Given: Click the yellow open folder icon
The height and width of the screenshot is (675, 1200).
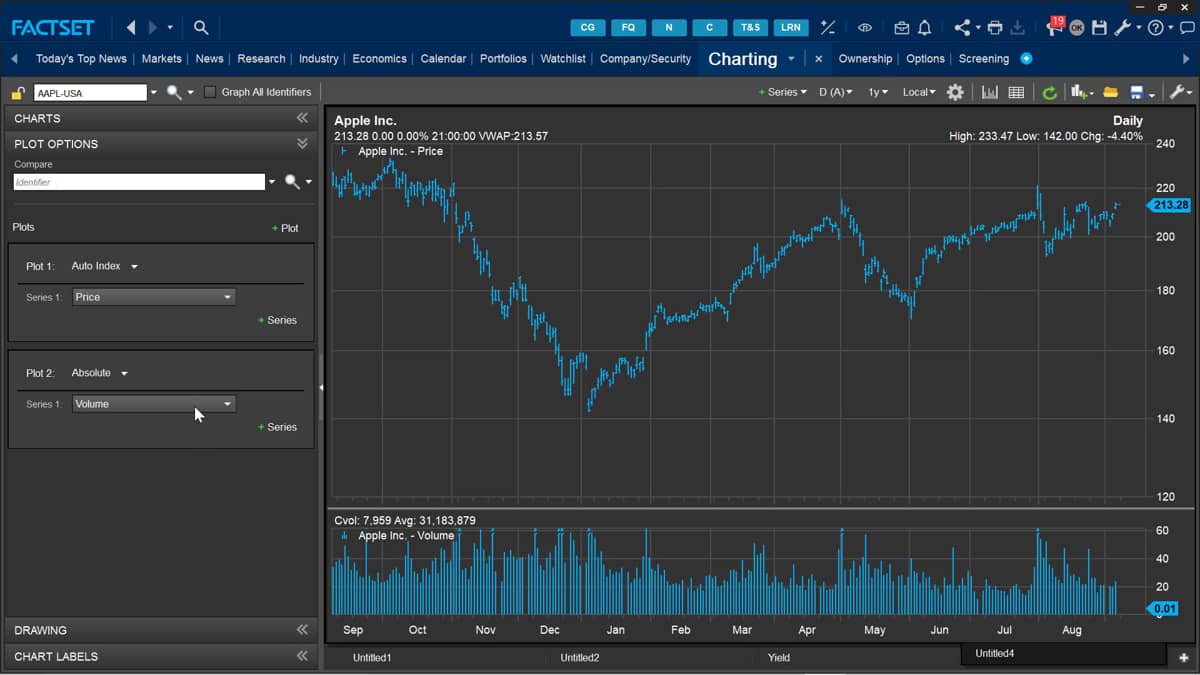Looking at the screenshot, I should [1111, 92].
